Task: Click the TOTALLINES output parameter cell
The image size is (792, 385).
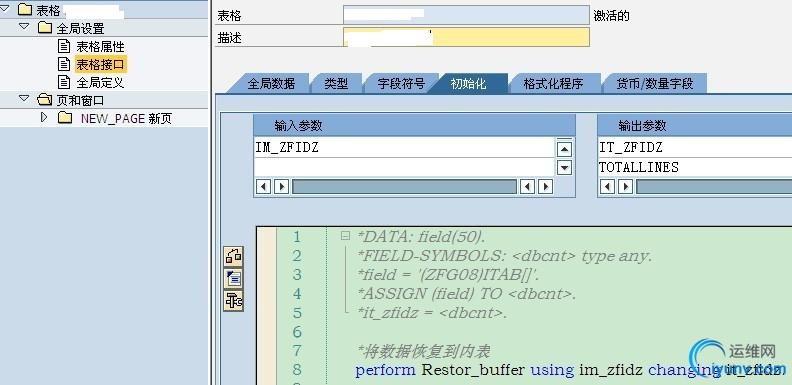Action: click(695, 167)
